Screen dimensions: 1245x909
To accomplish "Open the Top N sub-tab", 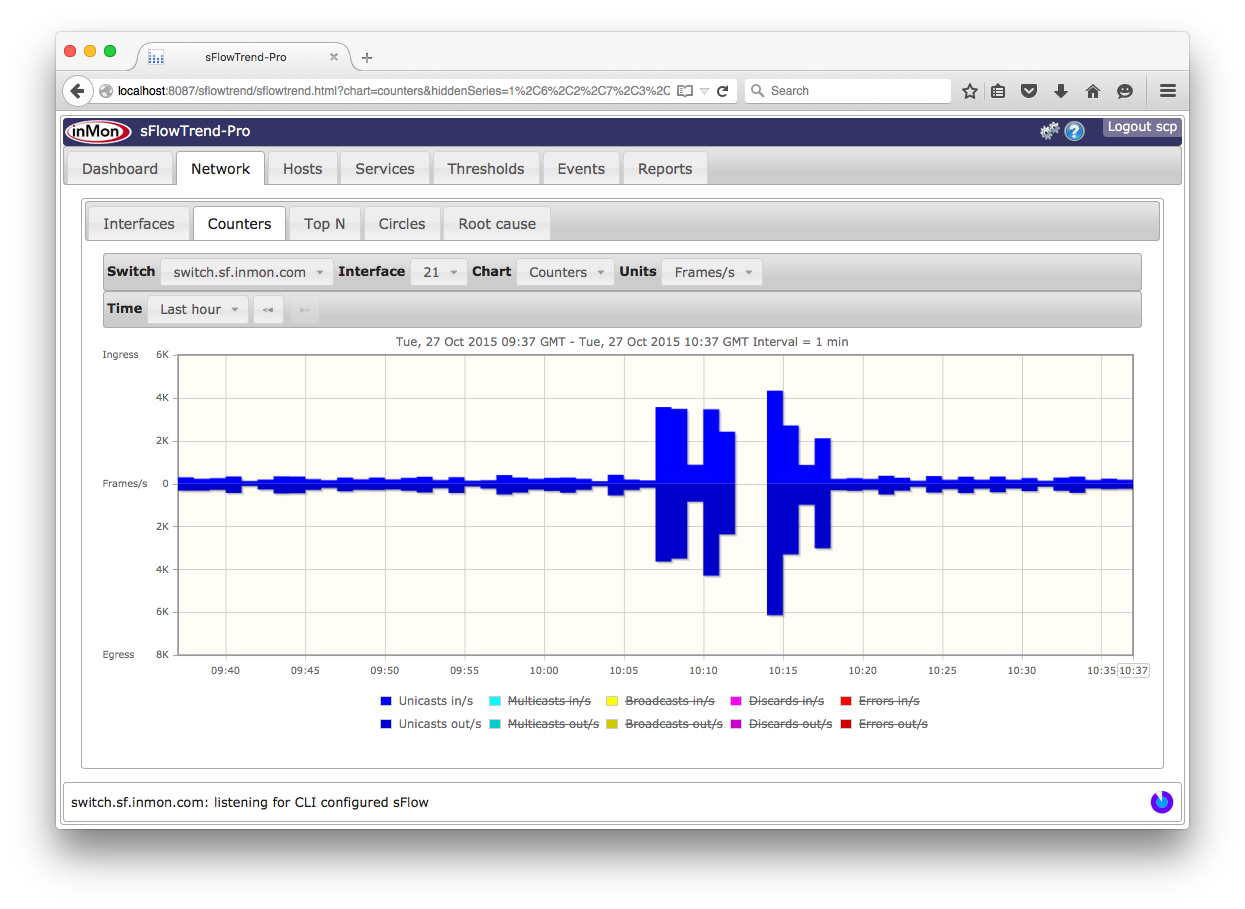I will 325,224.
